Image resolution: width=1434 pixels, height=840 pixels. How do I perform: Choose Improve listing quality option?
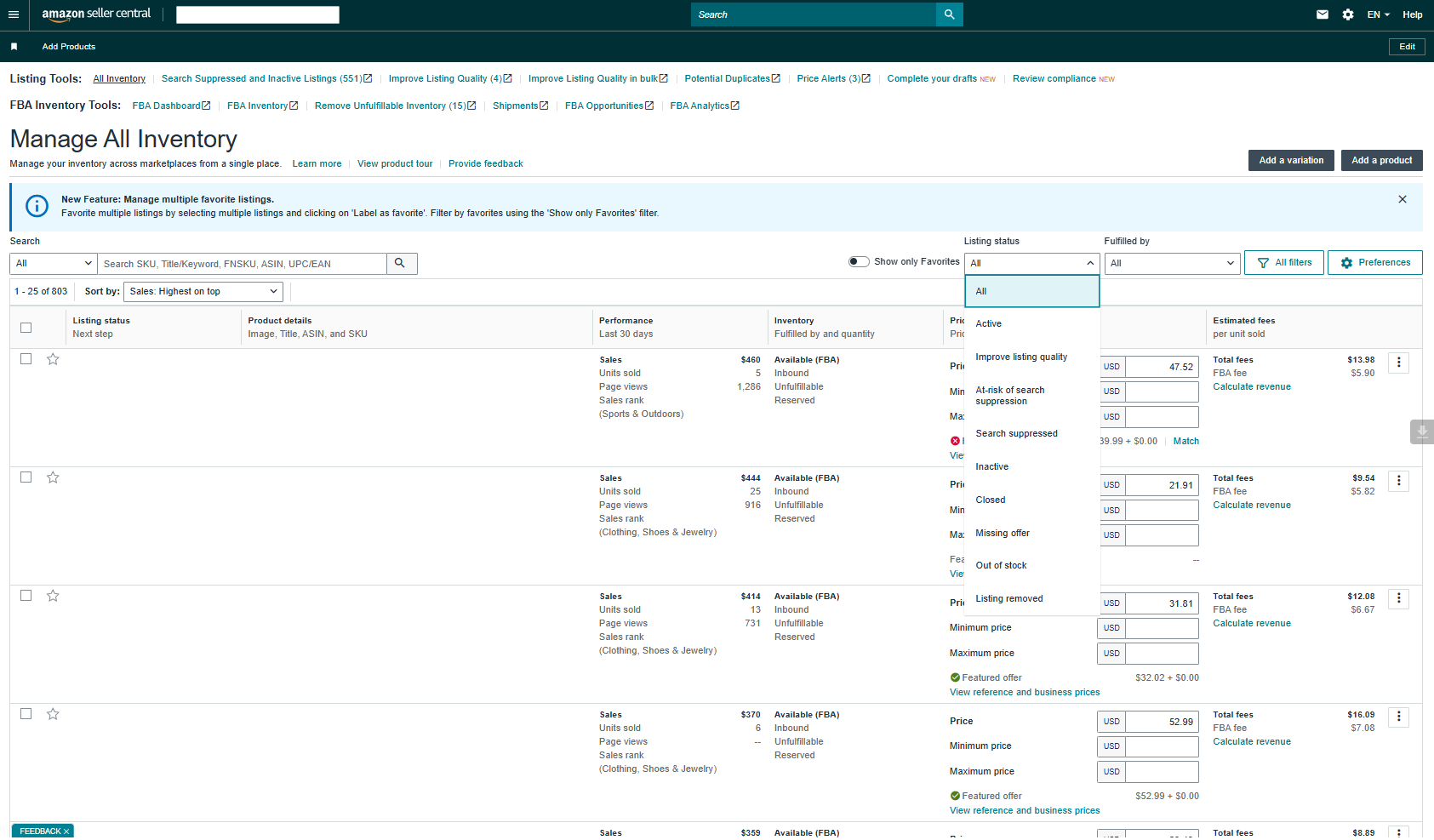(x=1032, y=357)
